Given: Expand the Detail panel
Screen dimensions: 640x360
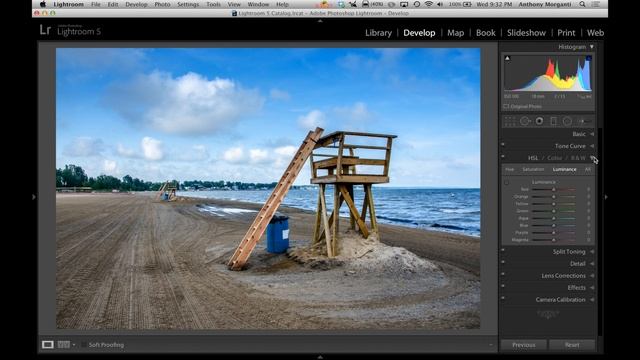Looking at the screenshot, I should coord(592,264).
